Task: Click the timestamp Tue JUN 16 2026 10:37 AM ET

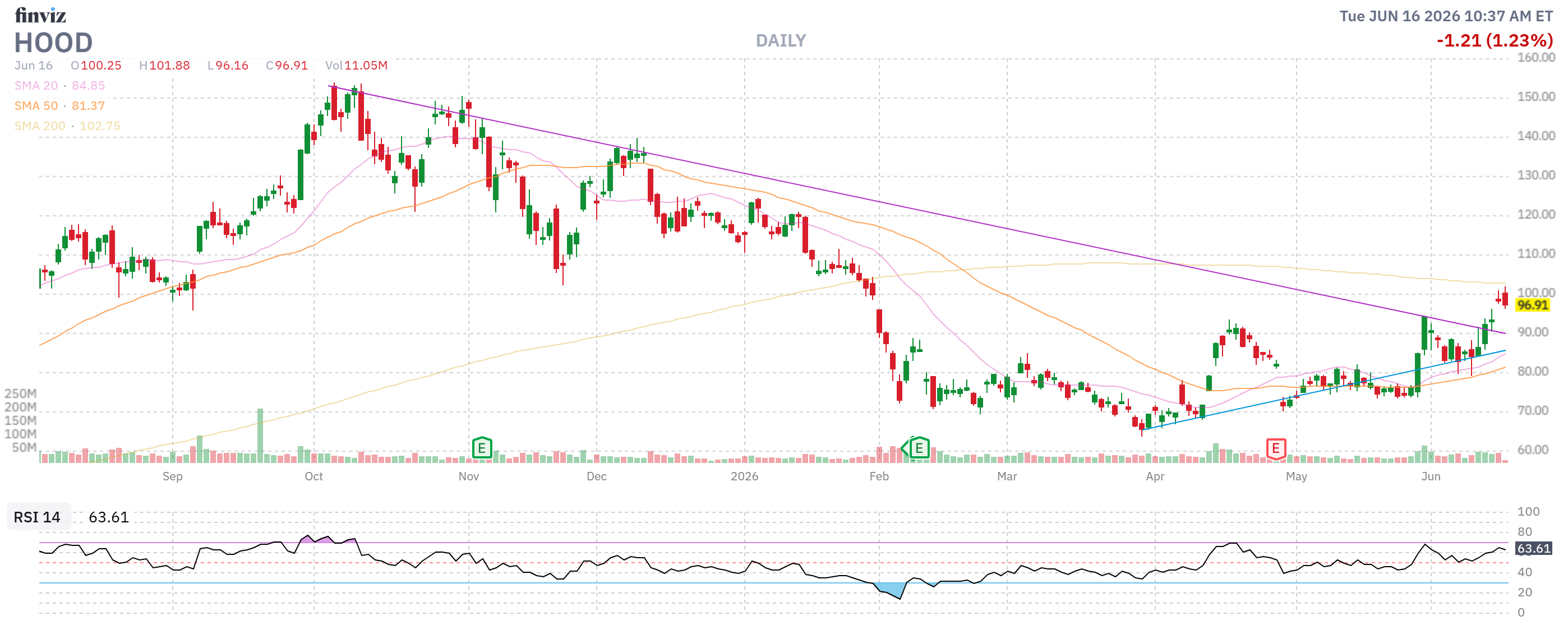Action: pos(1446,16)
